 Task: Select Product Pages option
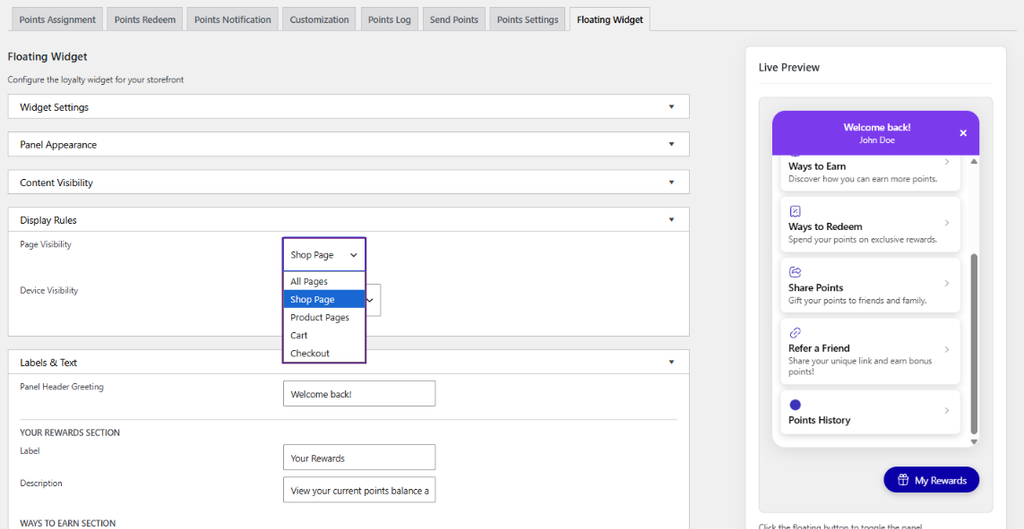click(x=324, y=317)
